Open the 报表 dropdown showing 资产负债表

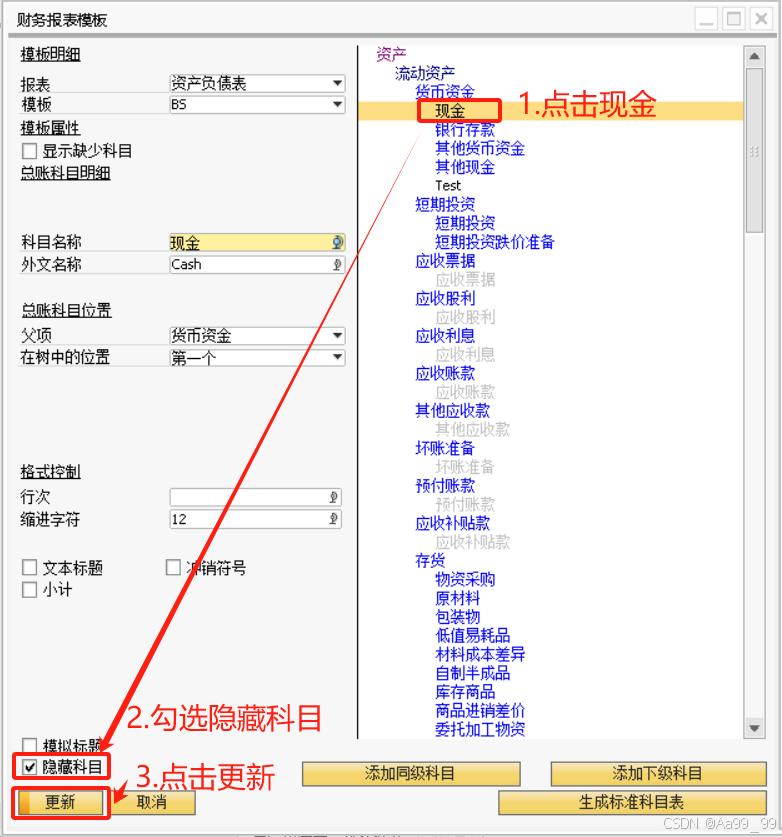point(257,83)
